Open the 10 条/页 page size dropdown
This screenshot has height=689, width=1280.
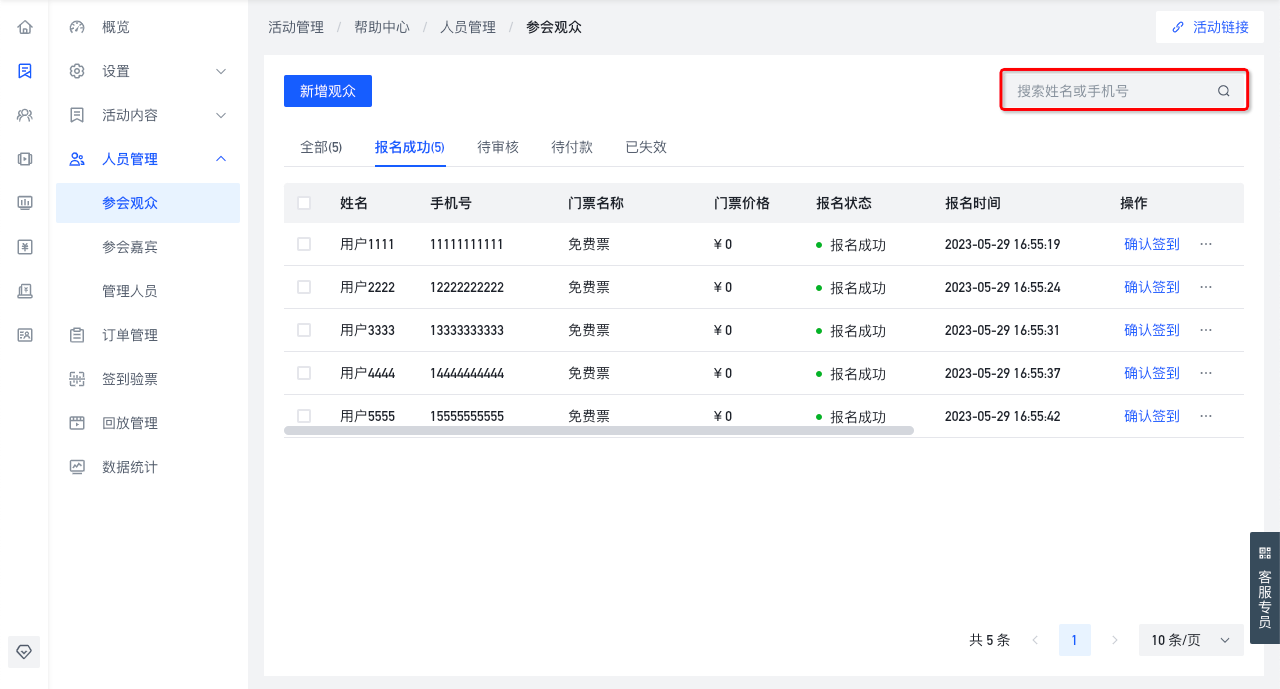1191,640
